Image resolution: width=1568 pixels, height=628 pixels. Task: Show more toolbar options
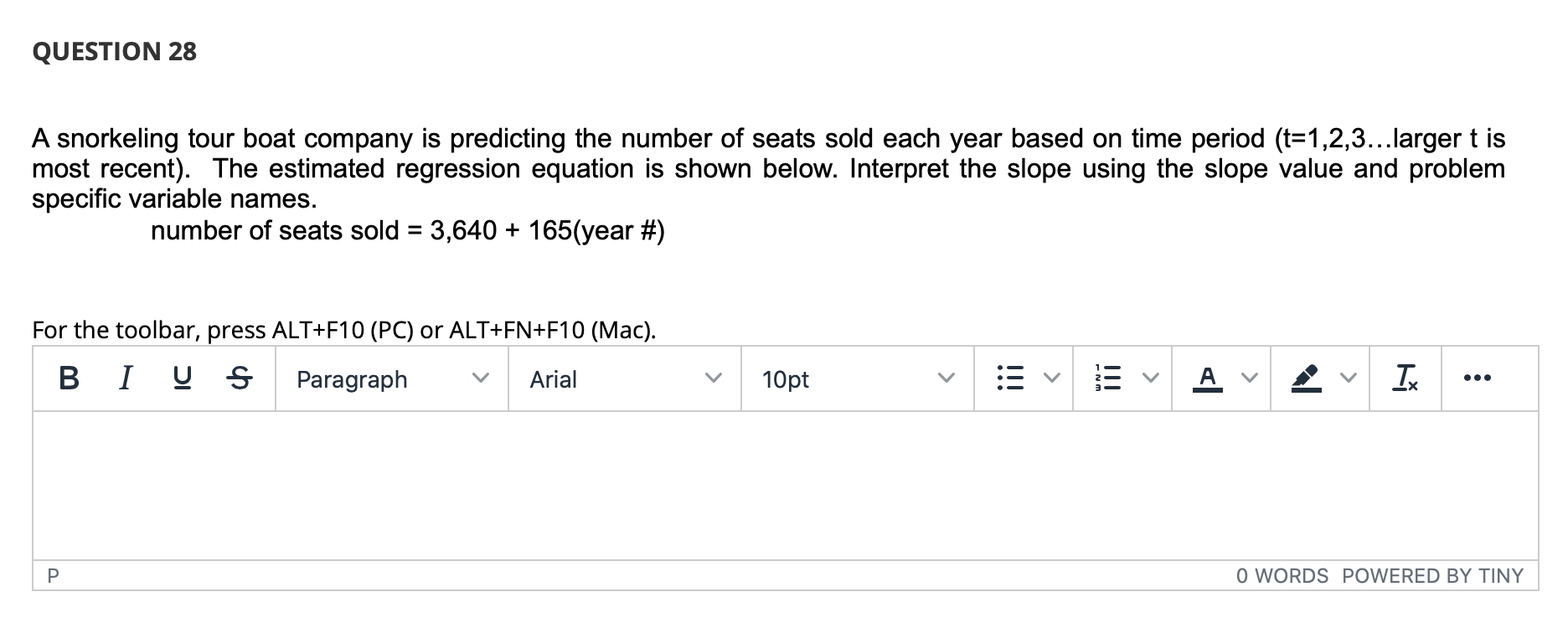(x=1477, y=379)
